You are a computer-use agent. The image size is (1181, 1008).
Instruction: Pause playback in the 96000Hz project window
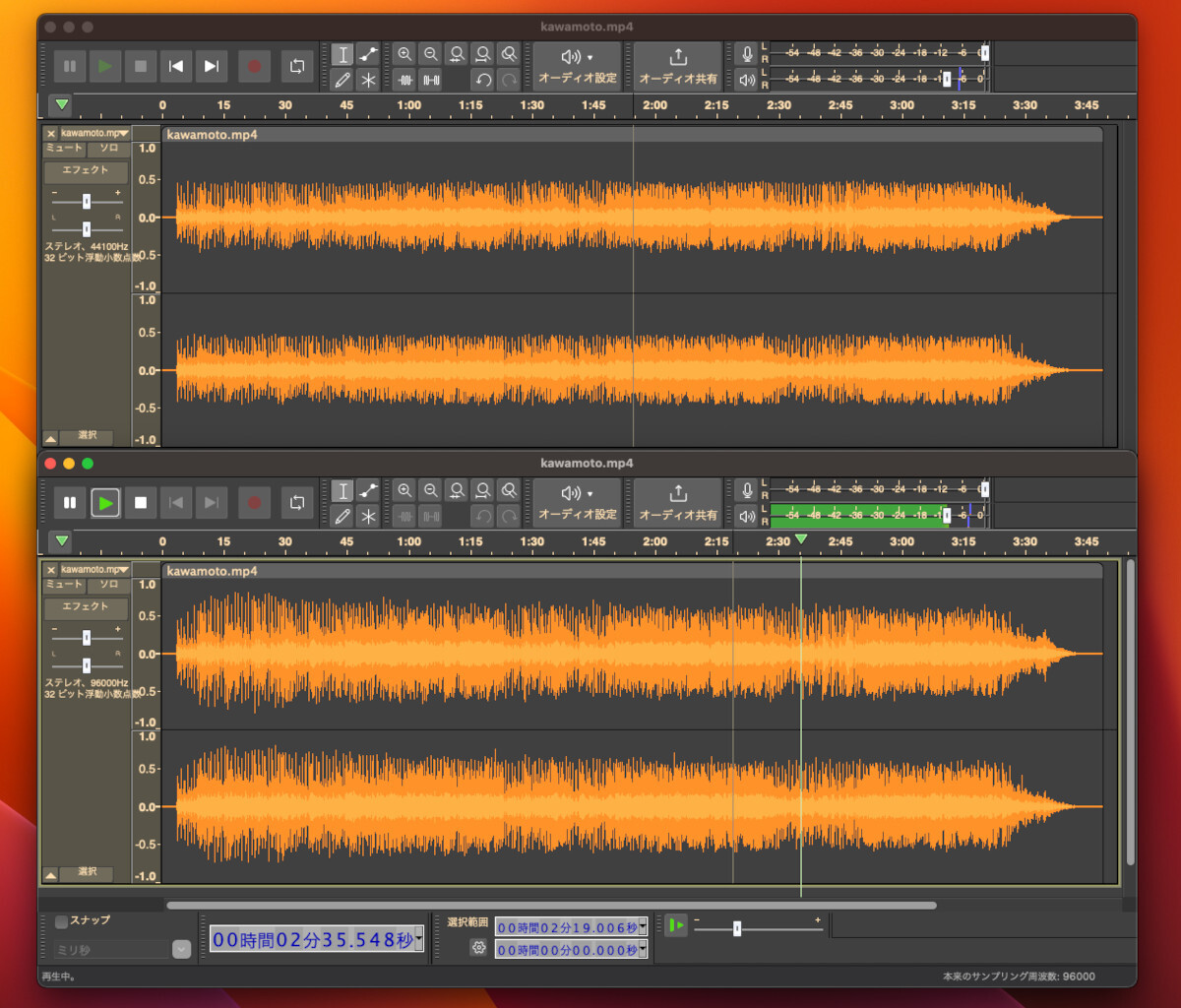[70, 503]
